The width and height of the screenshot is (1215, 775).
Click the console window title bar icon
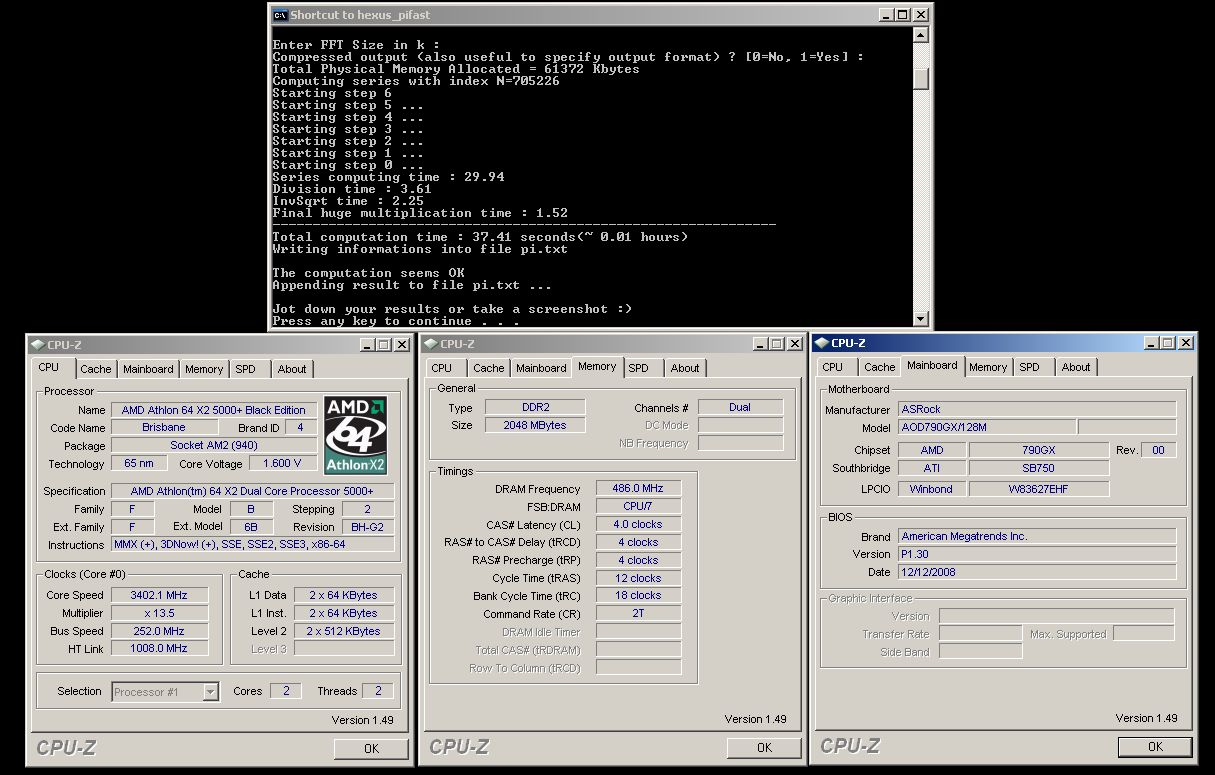(x=280, y=15)
